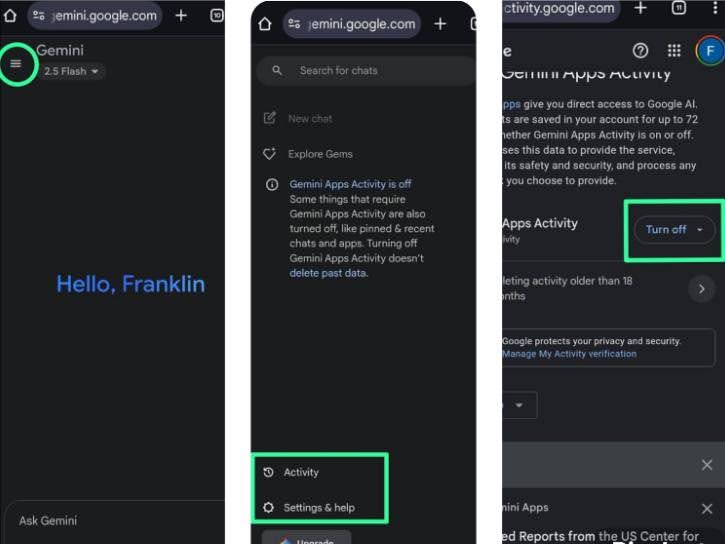The width and height of the screenshot is (725, 544).
Task: Open the F account avatar
Action: (710, 50)
